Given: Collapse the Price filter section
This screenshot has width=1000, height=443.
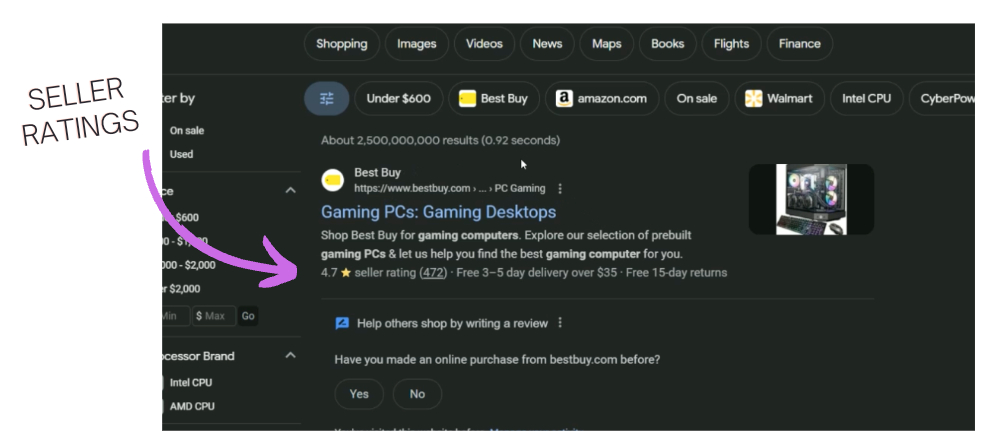Looking at the screenshot, I should pyautogui.click(x=290, y=191).
